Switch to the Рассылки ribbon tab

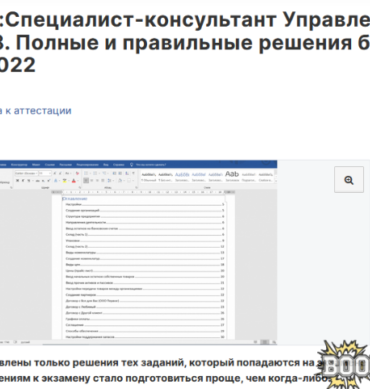point(66,165)
